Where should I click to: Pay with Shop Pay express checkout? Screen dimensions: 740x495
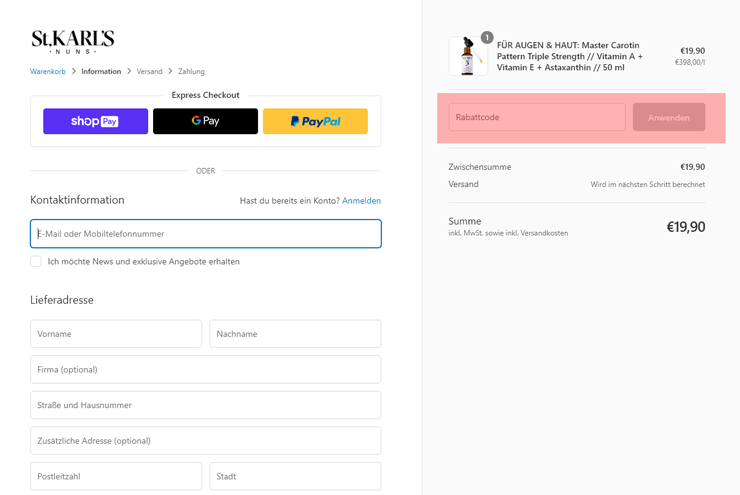(95, 121)
